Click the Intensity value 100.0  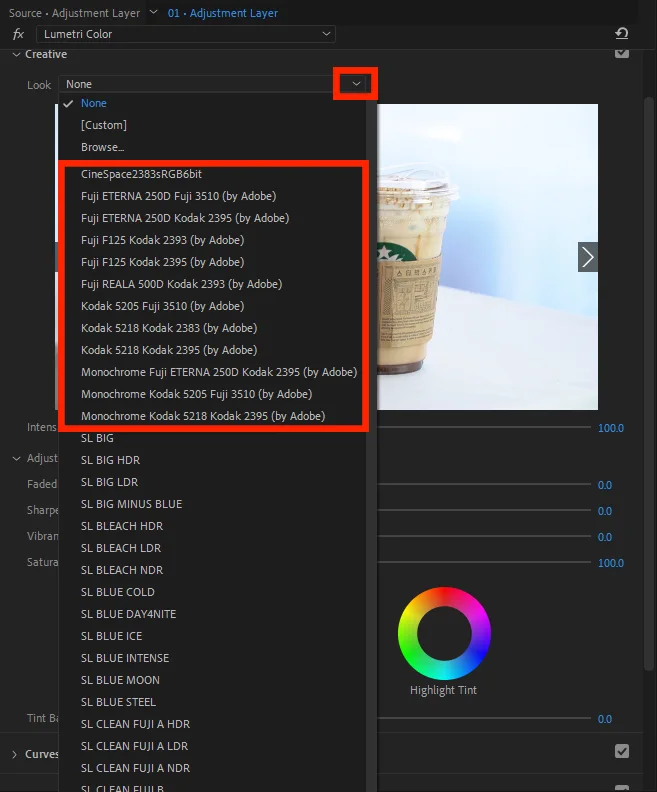(x=611, y=428)
